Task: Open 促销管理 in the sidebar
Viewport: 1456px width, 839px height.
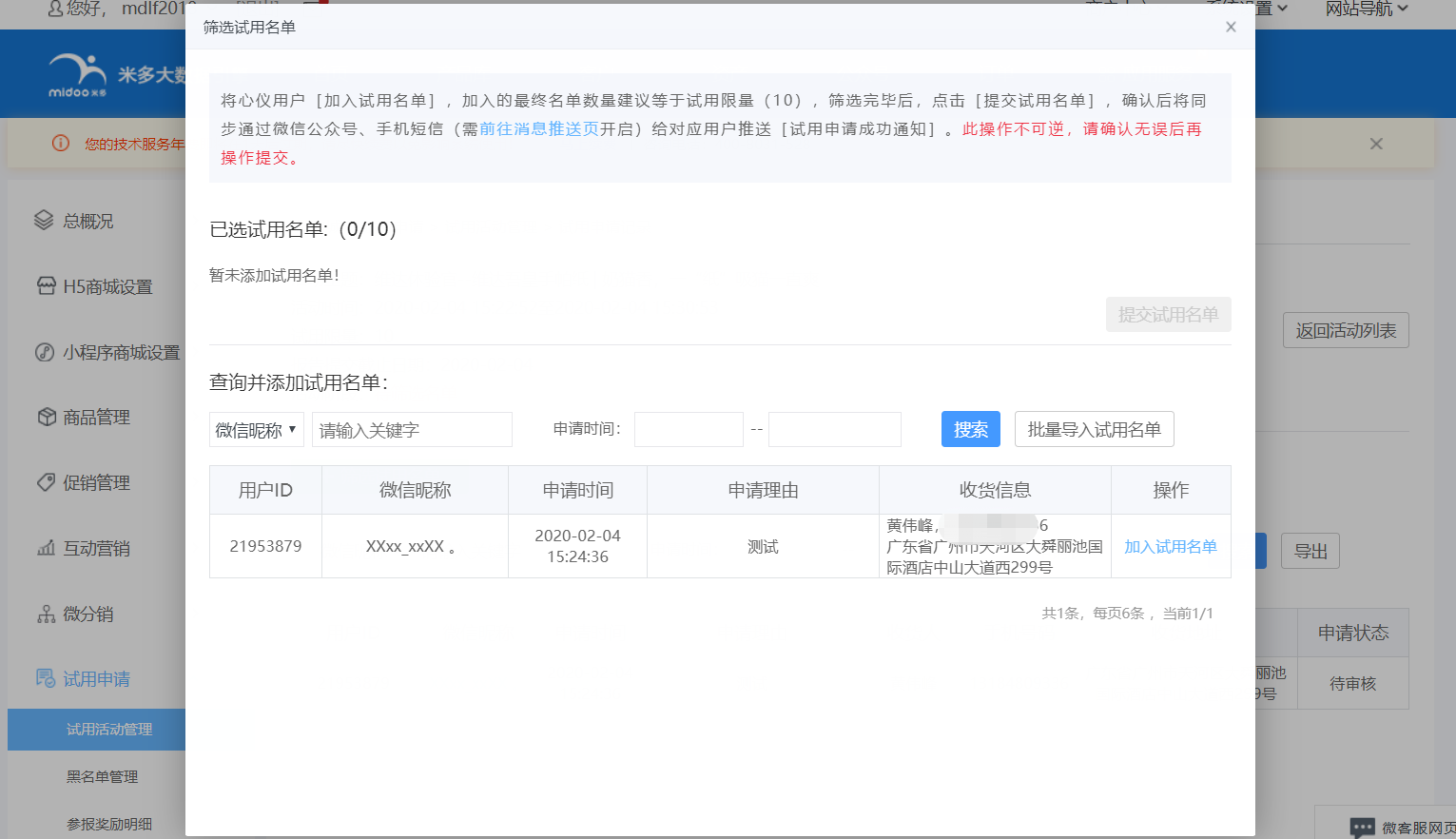Action: [96, 482]
